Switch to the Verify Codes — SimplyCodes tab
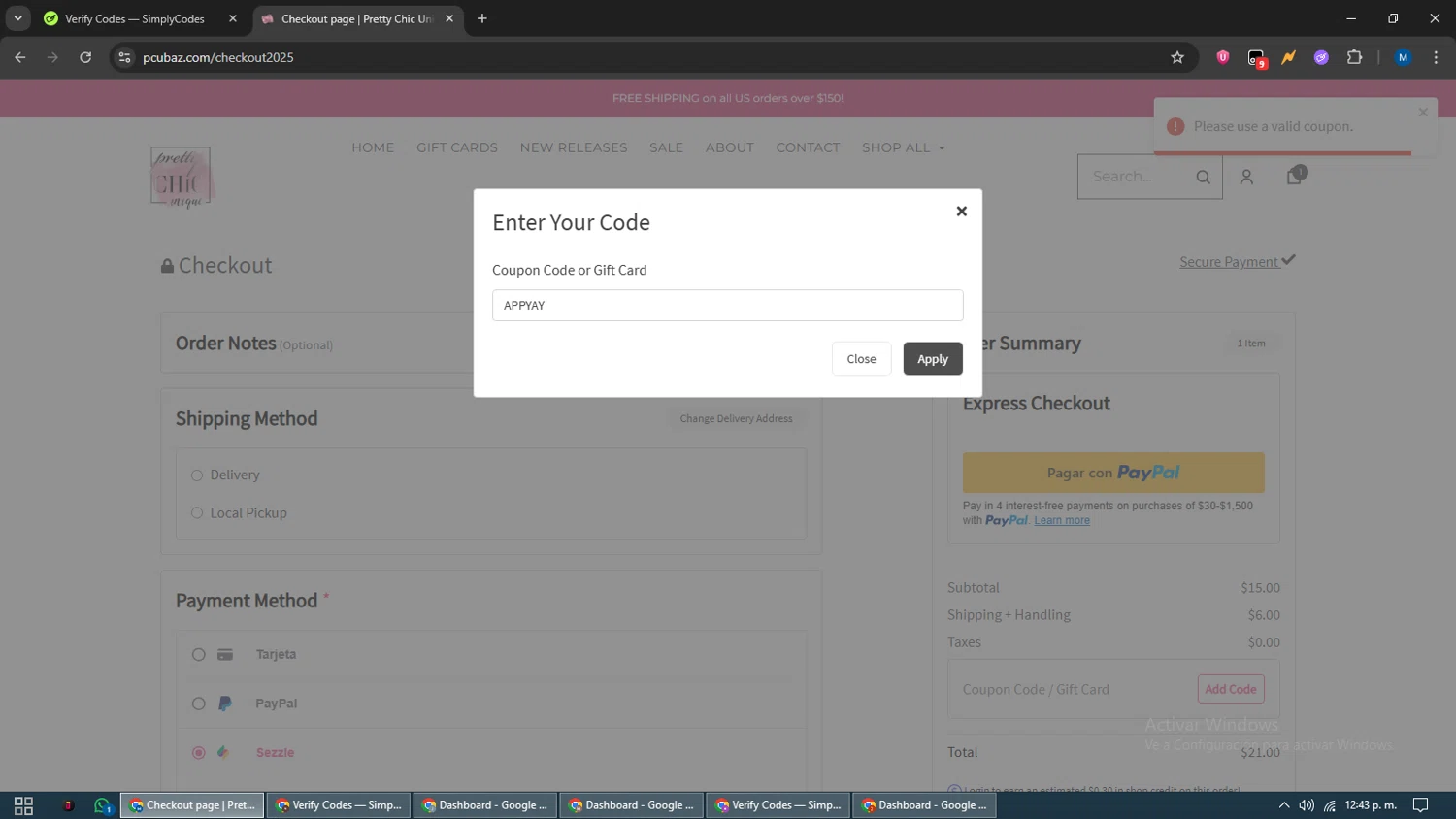This screenshot has height=819, width=1456. (134, 18)
